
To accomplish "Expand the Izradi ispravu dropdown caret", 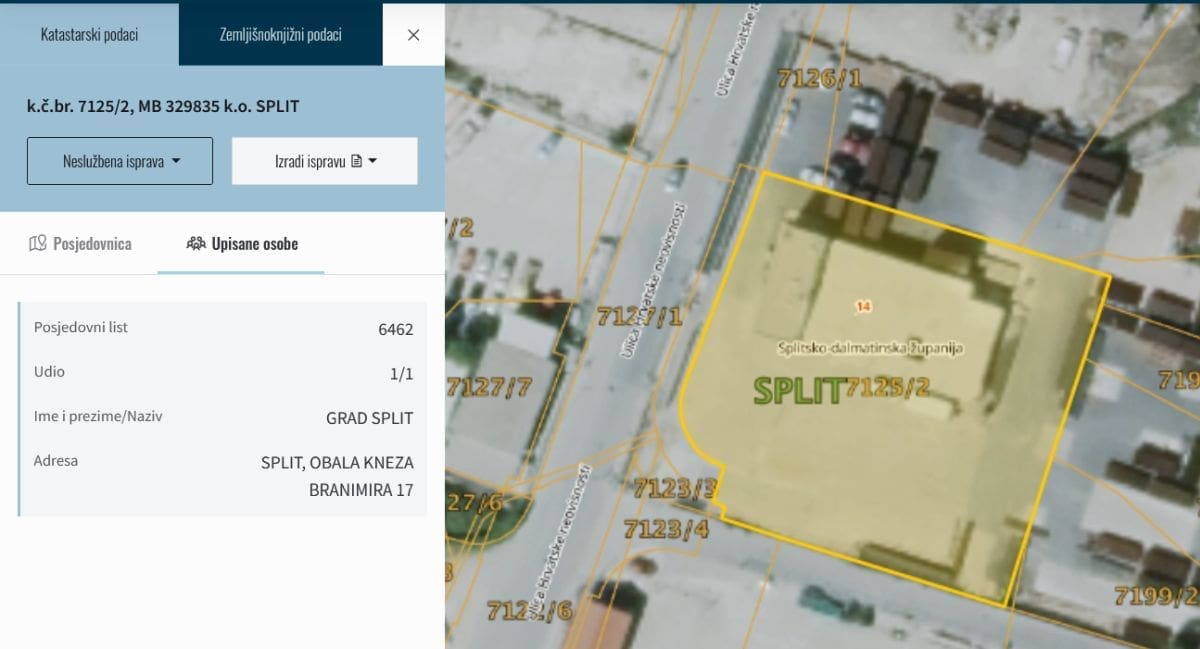I will click(373, 161).
